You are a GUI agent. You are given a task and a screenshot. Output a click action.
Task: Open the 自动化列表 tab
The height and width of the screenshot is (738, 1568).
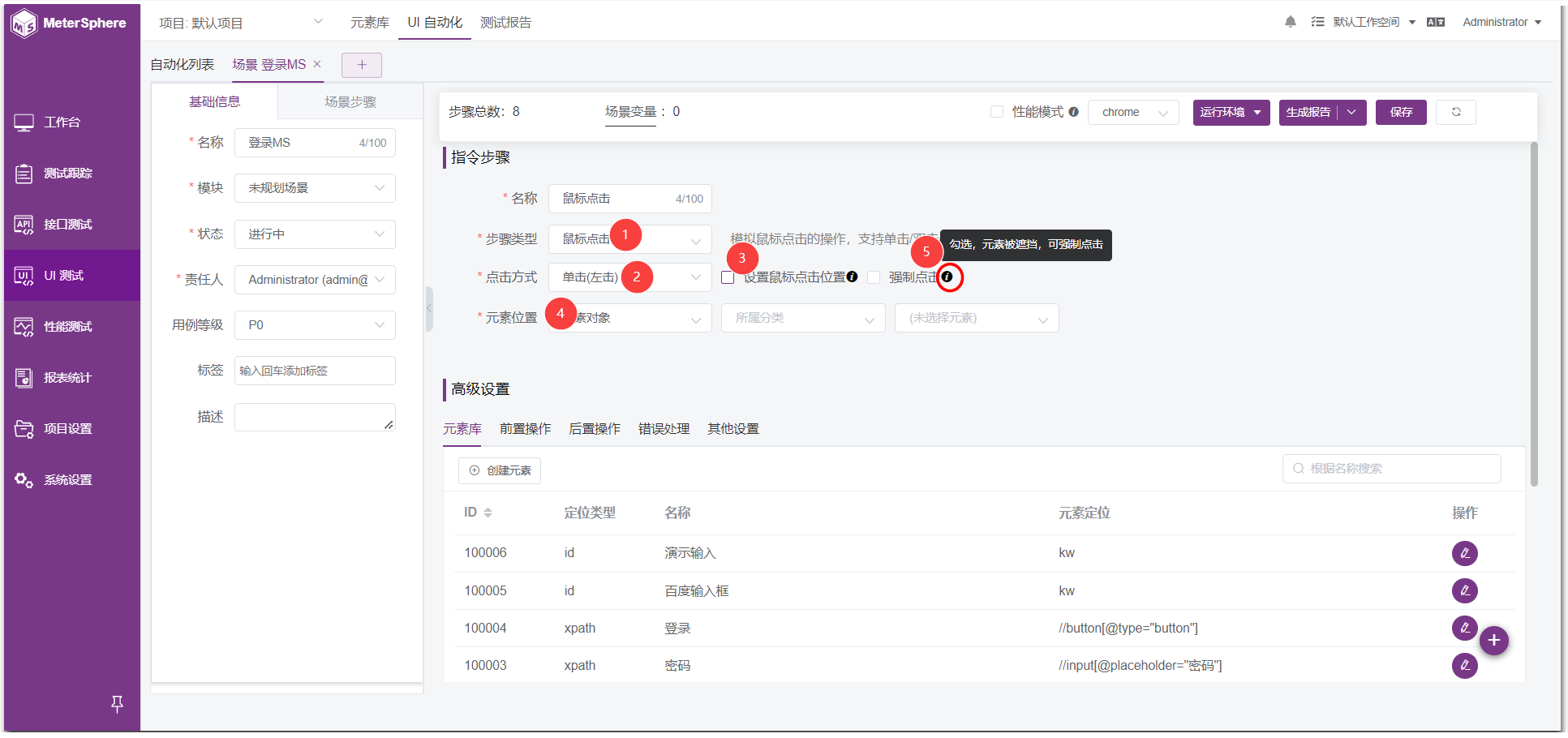coord(183,65)
